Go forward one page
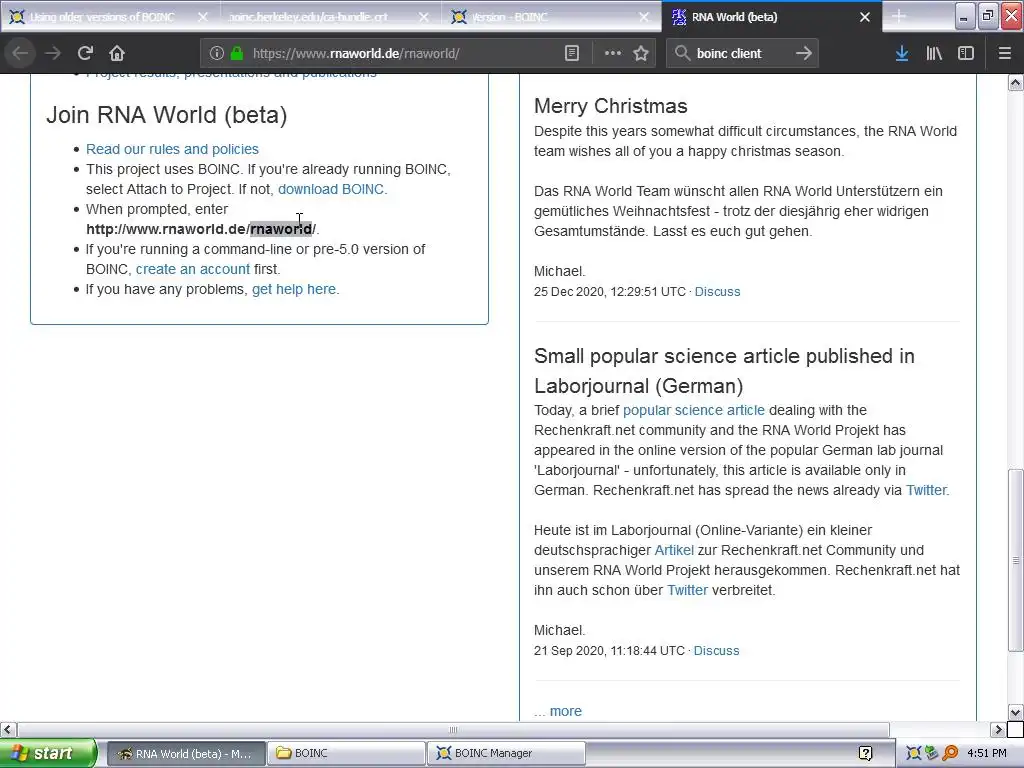The height and width of the screenshot is (768, 1024). 53,53
